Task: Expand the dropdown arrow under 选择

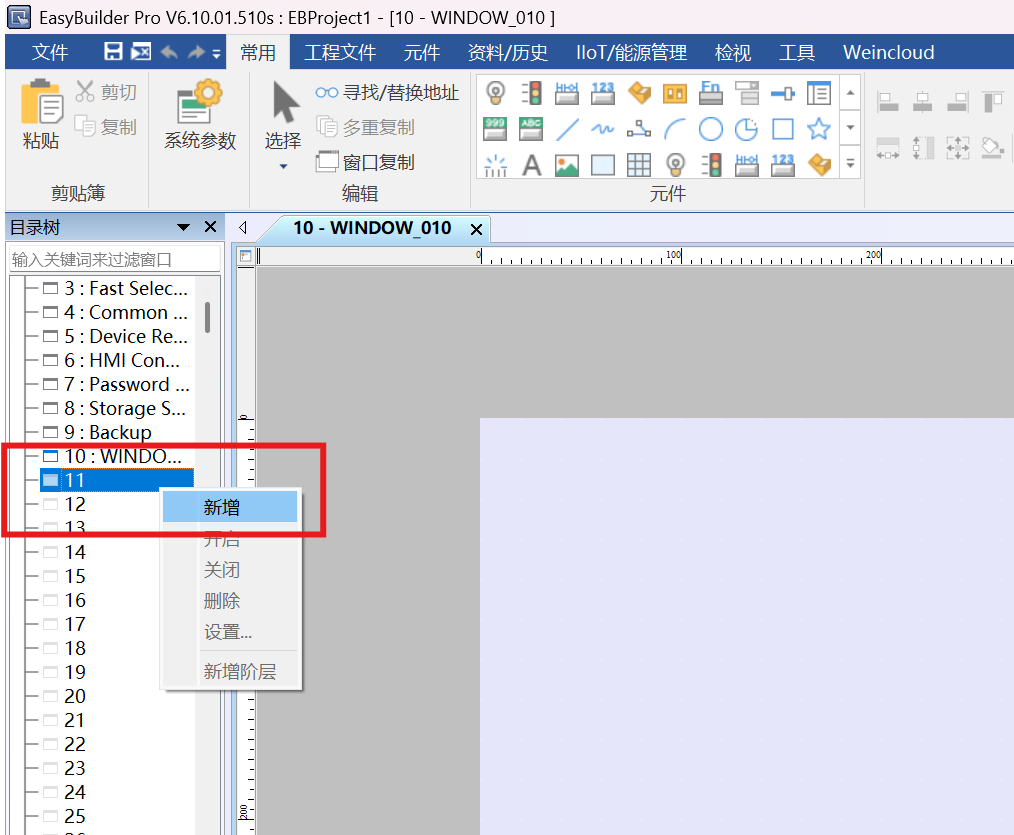Action: click(283, 166)
